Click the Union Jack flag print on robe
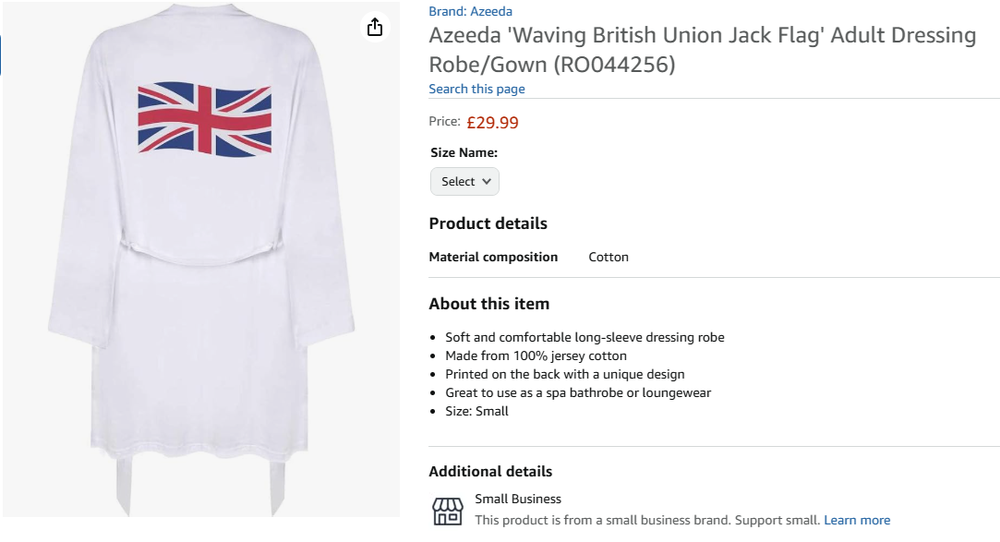1000x542 pixels. tap(205, 119)
